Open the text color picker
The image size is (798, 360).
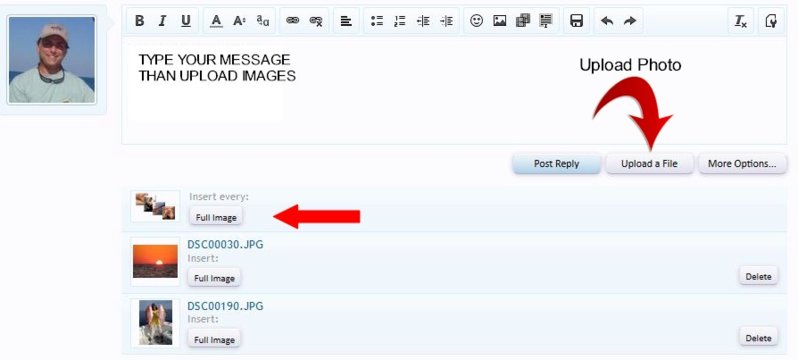216,21
